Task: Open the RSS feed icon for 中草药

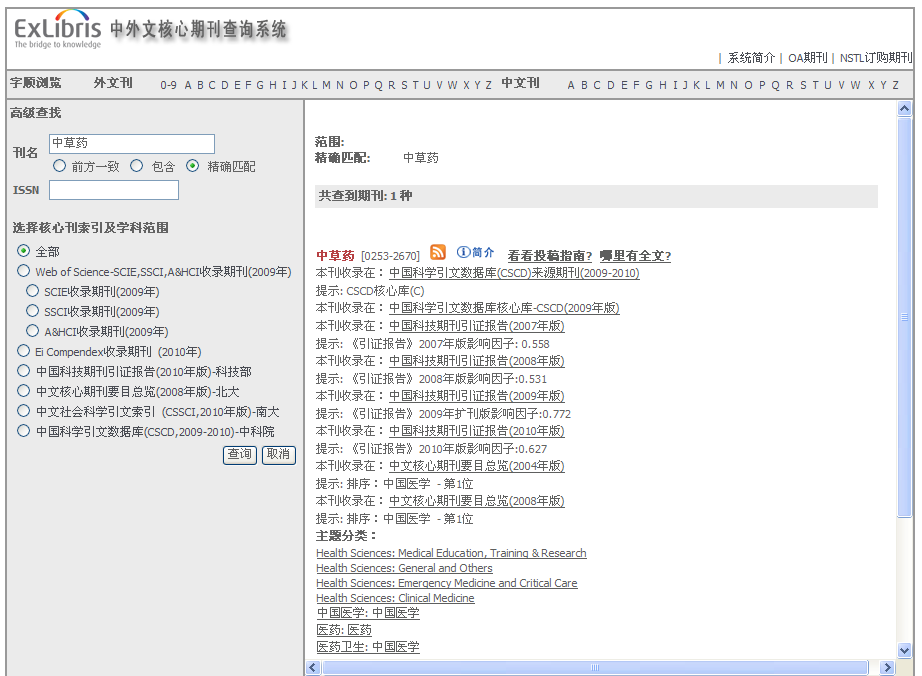Action: [x=437, y=252]
